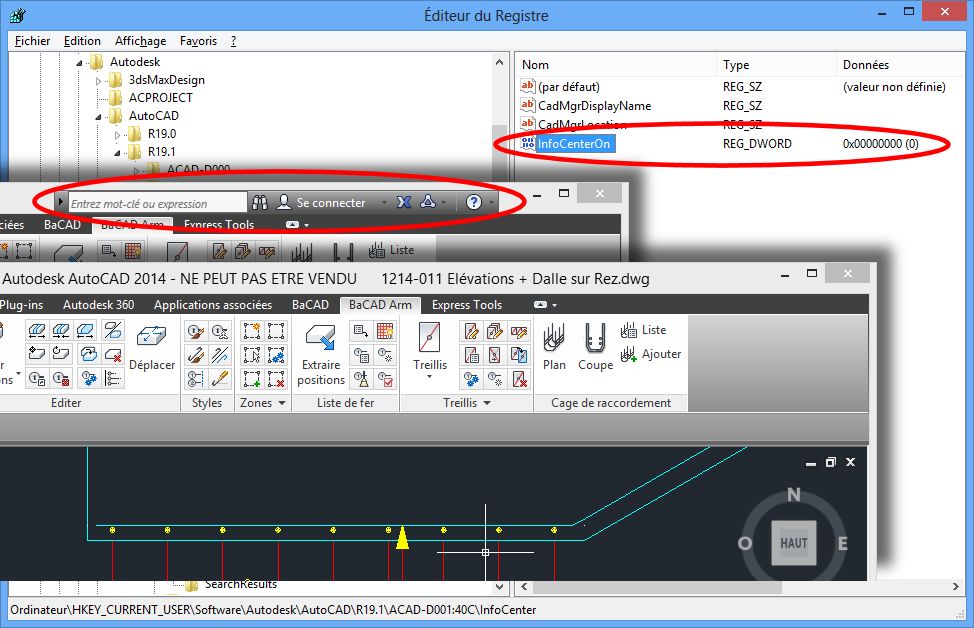
Task: Click the tree pane scroll-up arrow
Action: pos(499,62)
